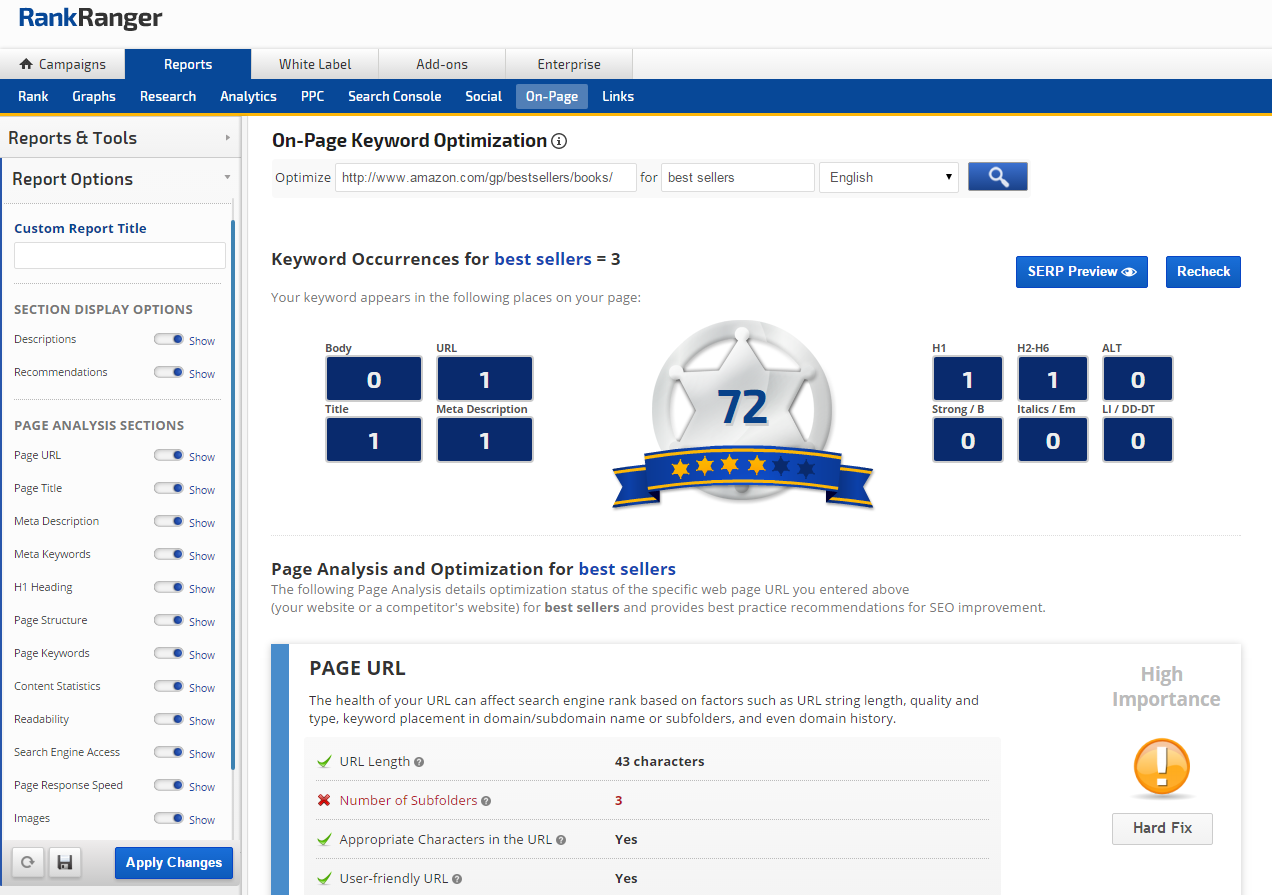1272x895 pixels.
Task: Open the English language dropdown
Action: click(x=888, y=177)
